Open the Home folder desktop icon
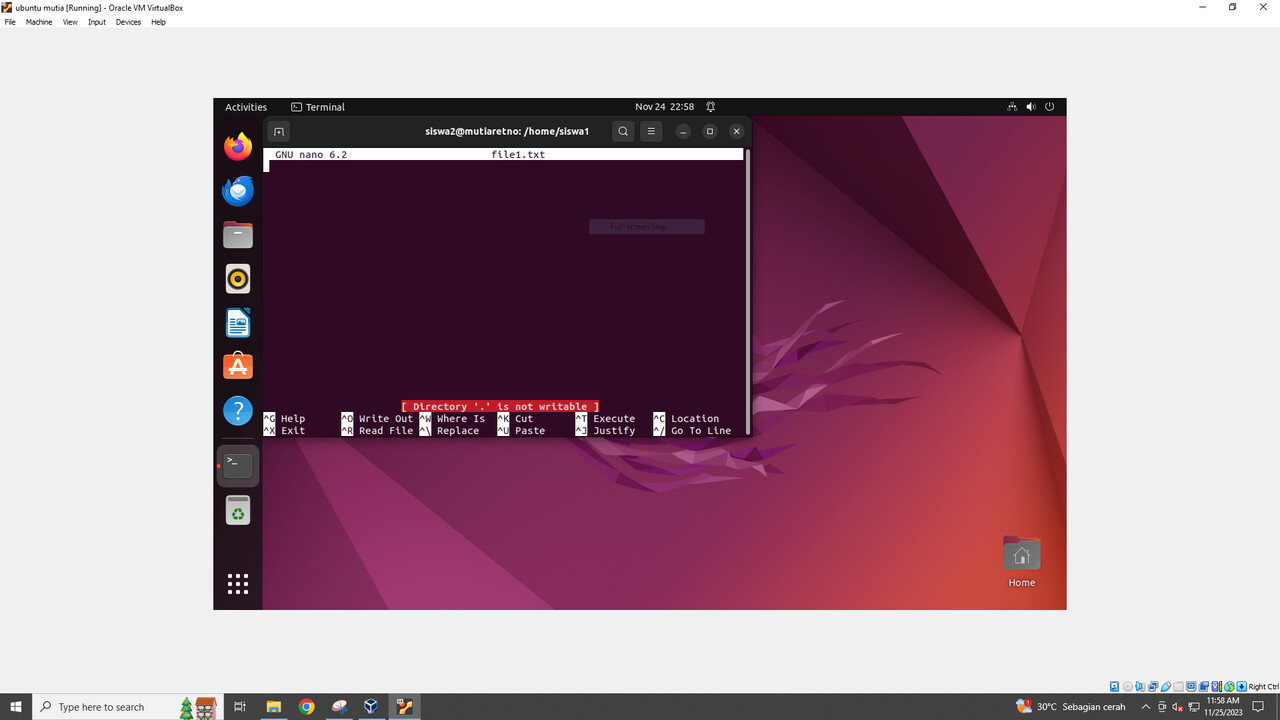Image resolution: width=1280 pixels, height=720 pixels. coord(1021,563)
